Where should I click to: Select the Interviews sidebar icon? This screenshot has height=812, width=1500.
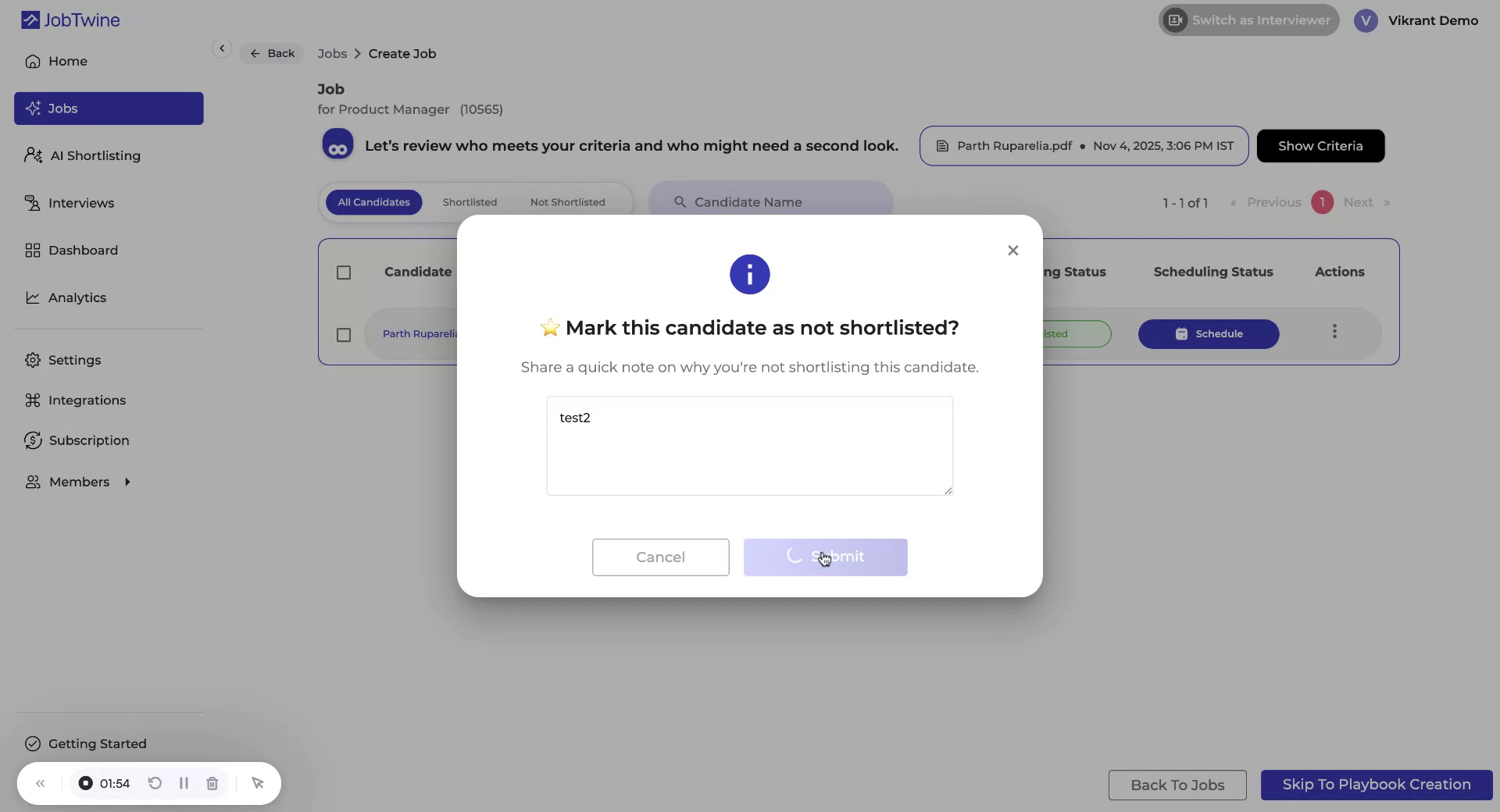(x=81, y=203)
